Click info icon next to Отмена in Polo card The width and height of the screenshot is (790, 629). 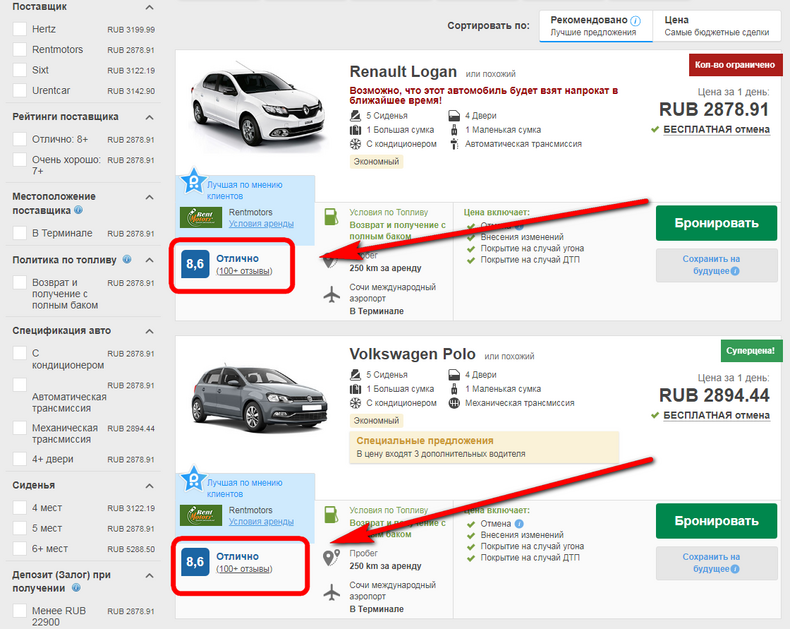pyautogui.click(x=519, y=524)
